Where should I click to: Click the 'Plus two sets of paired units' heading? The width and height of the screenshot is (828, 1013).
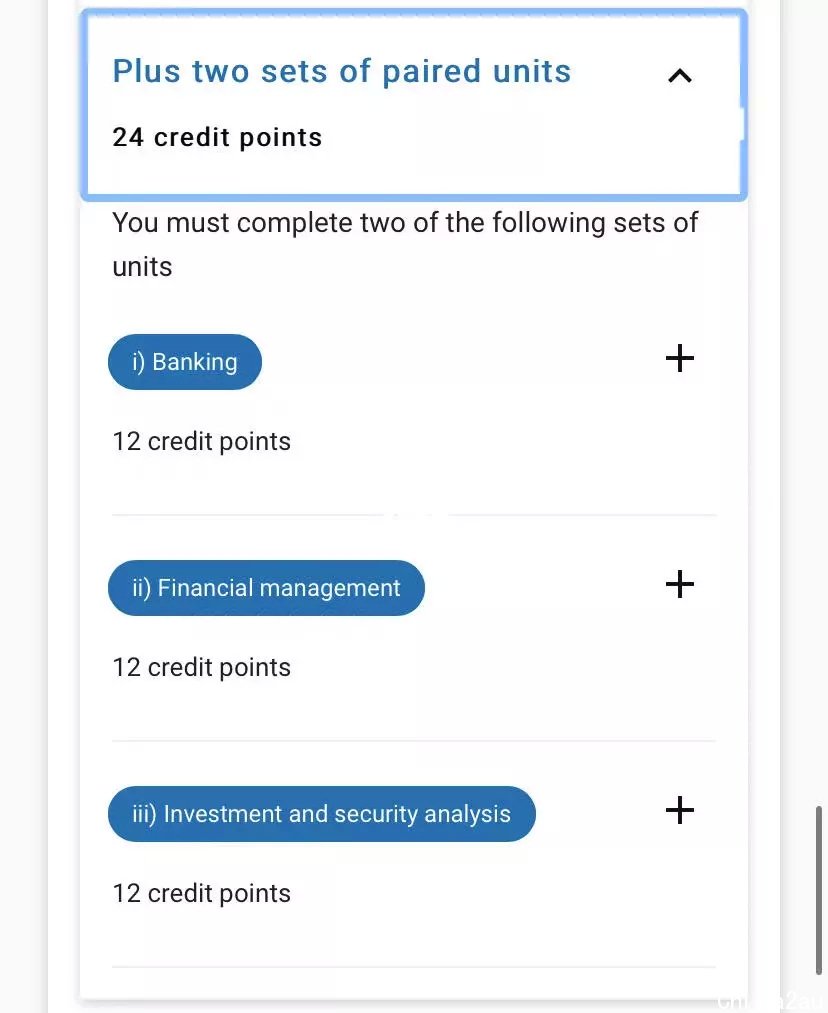pyautogui.click(x=342, y=71)
